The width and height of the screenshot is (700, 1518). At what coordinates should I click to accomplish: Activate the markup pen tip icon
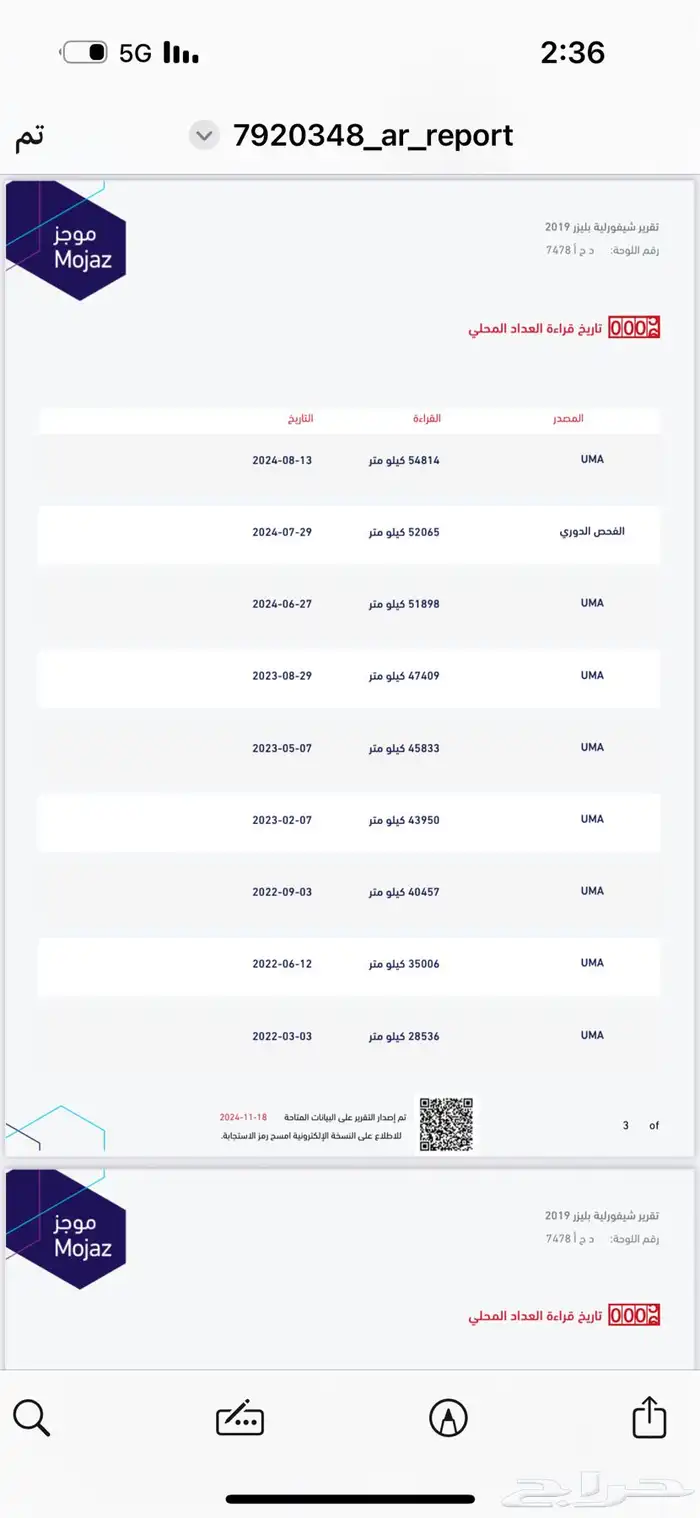click(x=448, y=1418)
